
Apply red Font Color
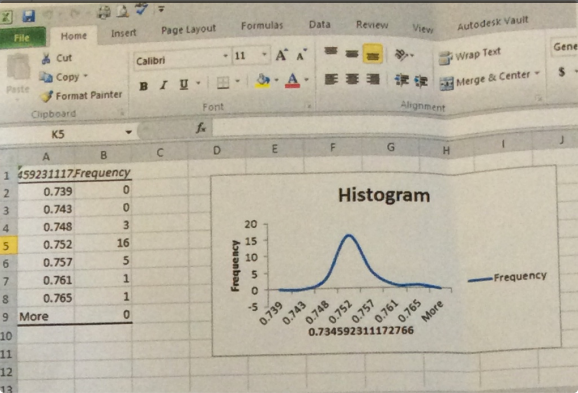[x=292, y=80]
